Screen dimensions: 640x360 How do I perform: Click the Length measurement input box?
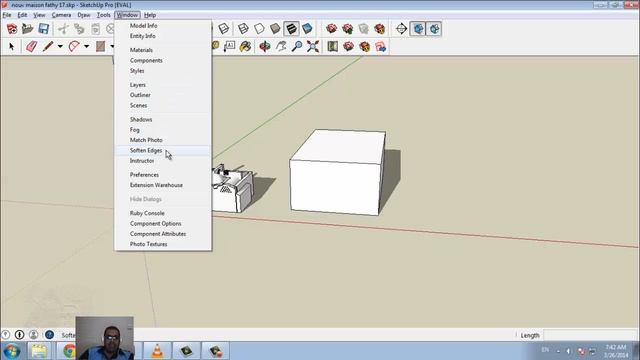590,335
